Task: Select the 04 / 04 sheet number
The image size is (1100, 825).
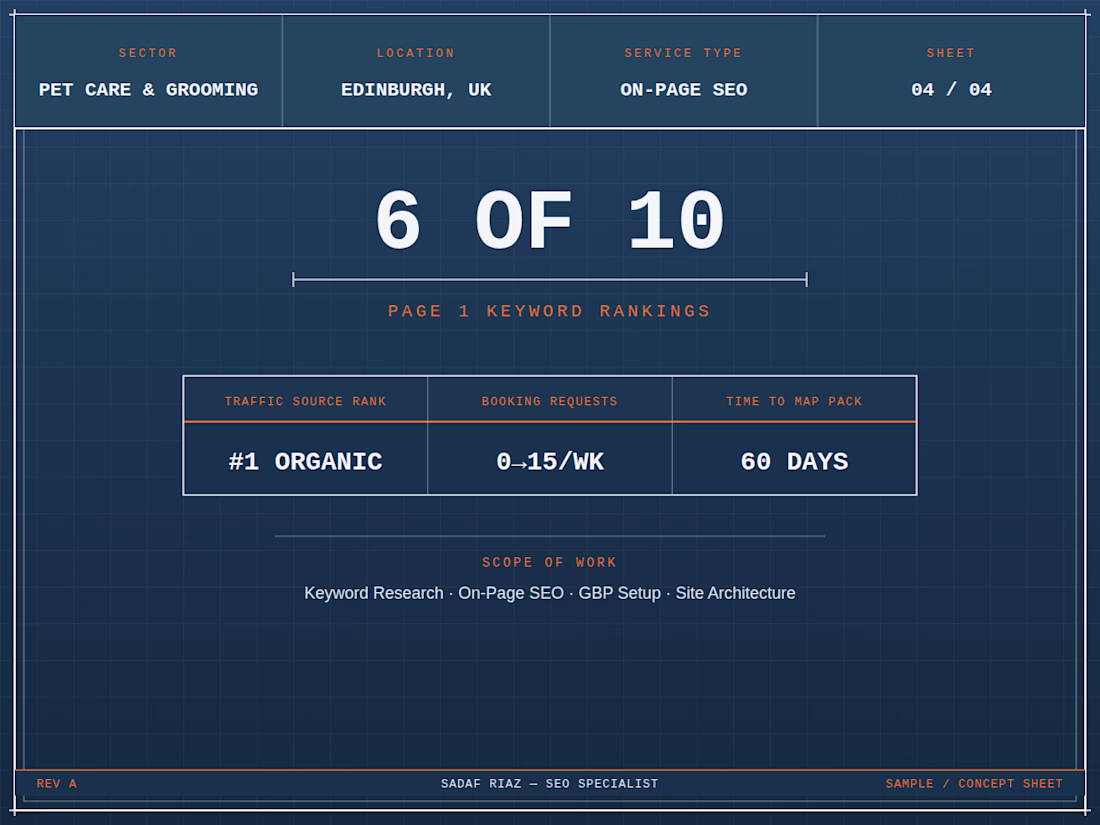Action: click(951, 90)
